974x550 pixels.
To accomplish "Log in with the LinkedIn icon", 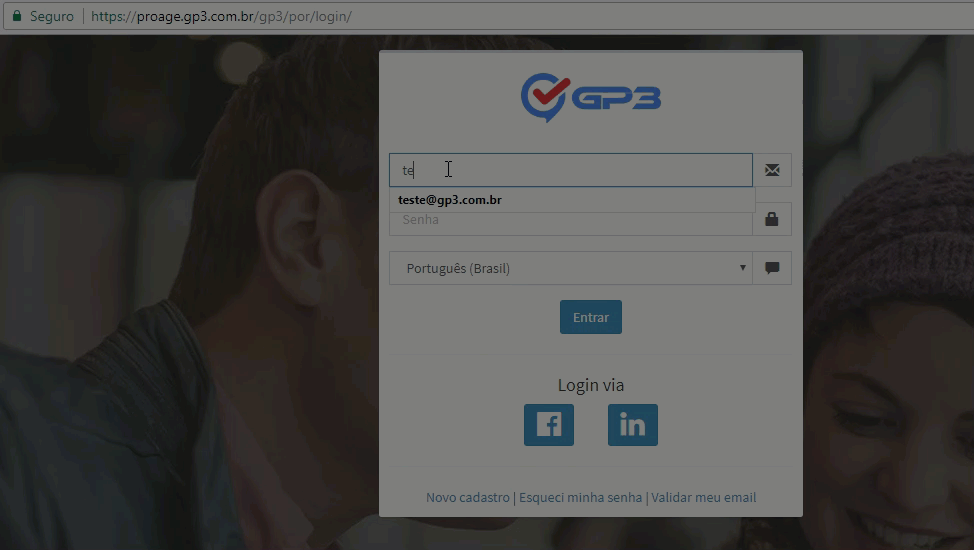I will [x=632, y=425].
